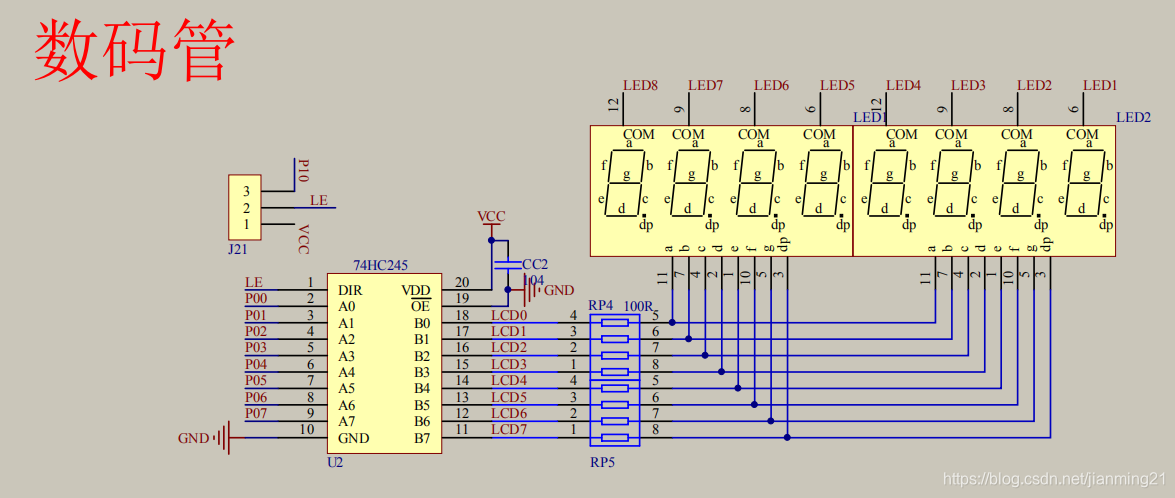Click the P00 net label
This screenshot has height=498, width=1175.
pos(256,297)
